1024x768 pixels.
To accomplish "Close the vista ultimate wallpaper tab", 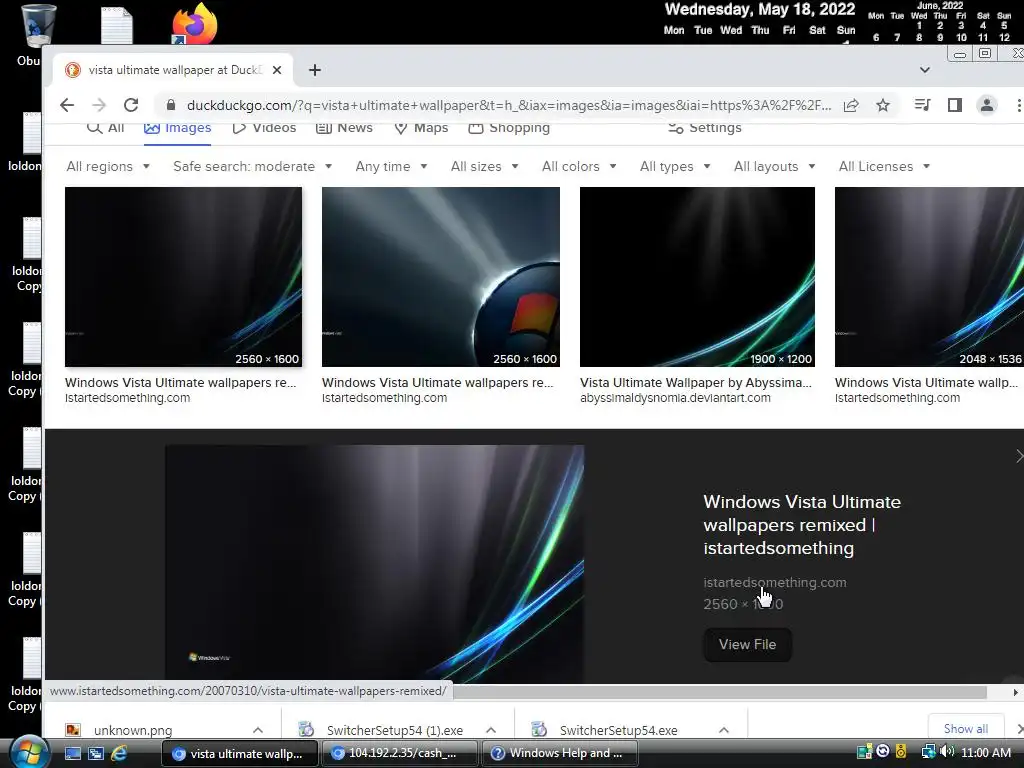I will pos(277,70).
